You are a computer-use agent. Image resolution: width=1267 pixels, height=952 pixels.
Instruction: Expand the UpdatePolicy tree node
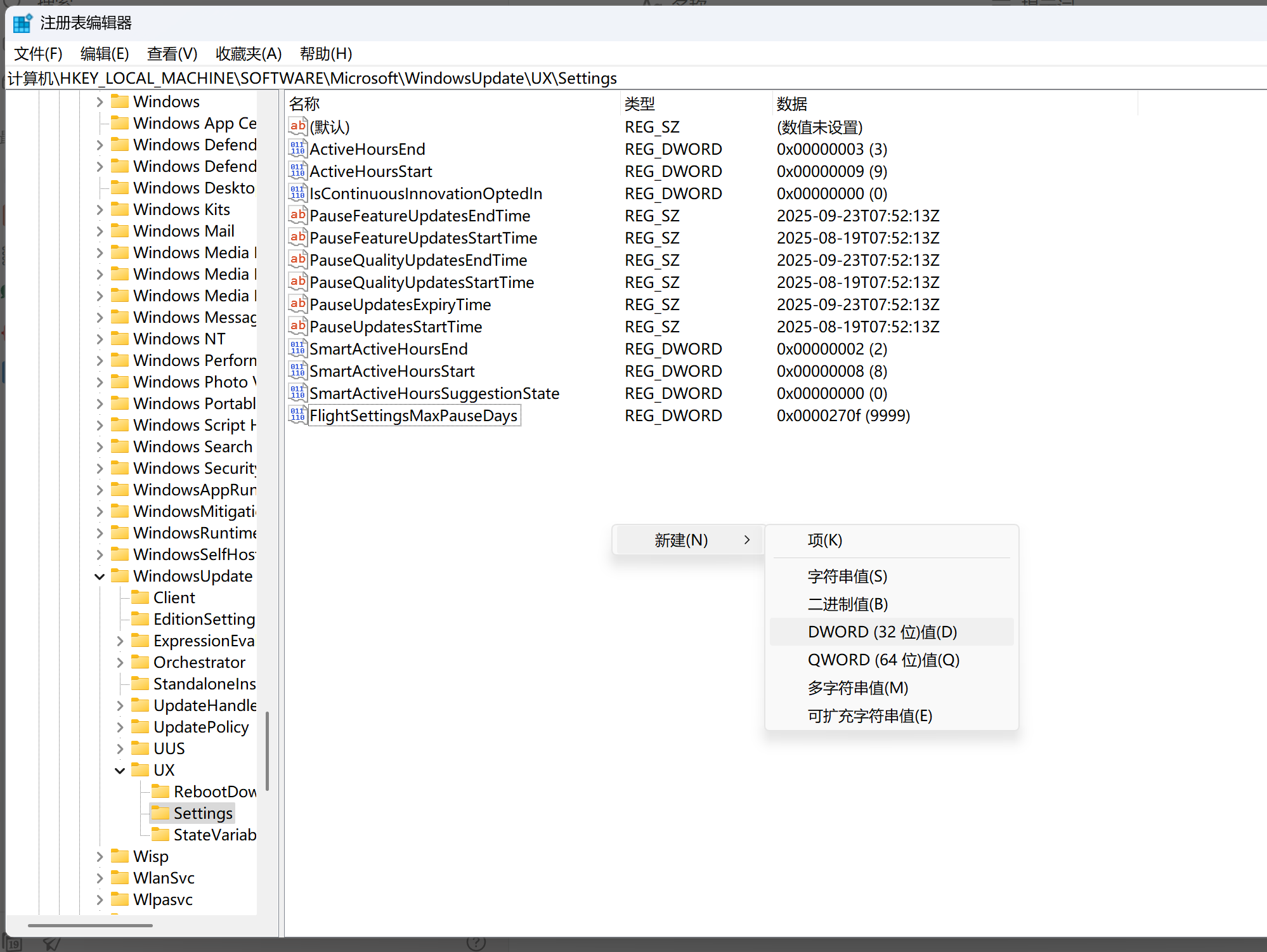point(120,727)
